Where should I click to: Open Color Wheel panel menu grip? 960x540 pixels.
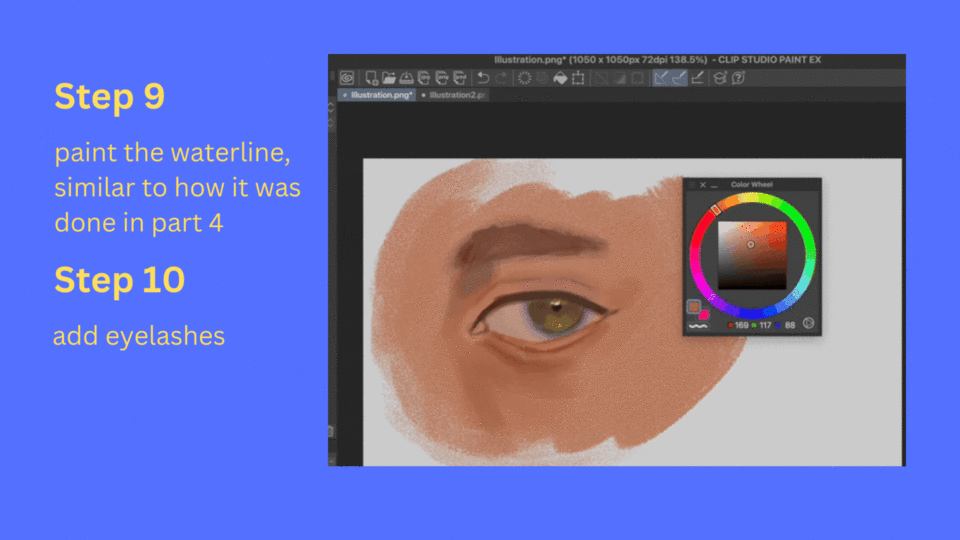692,184
